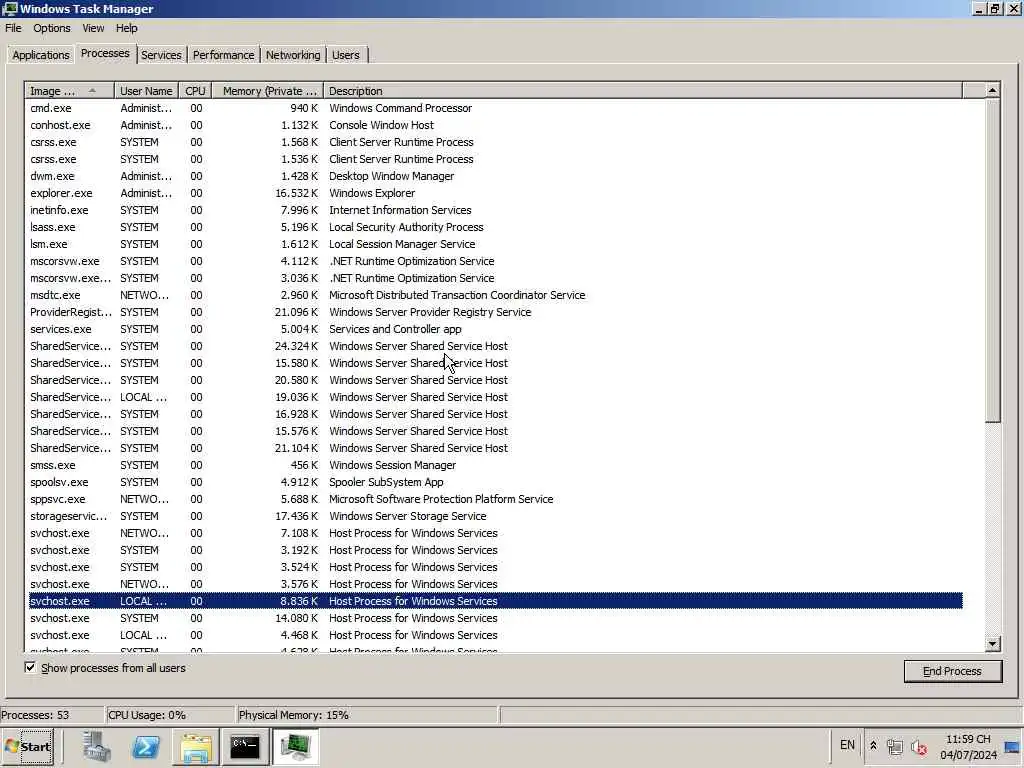Image resolution: width=1024 pixels, height=768 pixels.
Task: Open Server Manager from the taskbar
Action: [97, 746]
